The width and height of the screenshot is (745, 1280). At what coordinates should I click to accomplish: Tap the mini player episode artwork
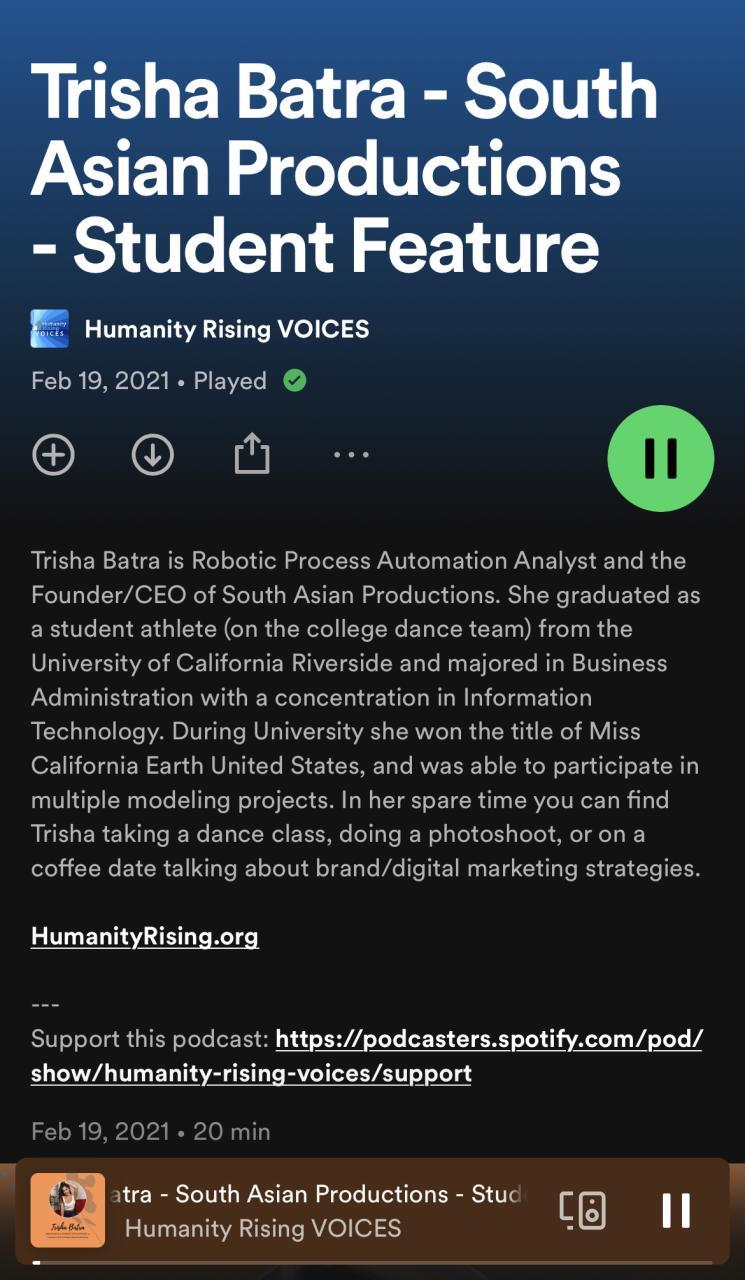[68, 1211]
